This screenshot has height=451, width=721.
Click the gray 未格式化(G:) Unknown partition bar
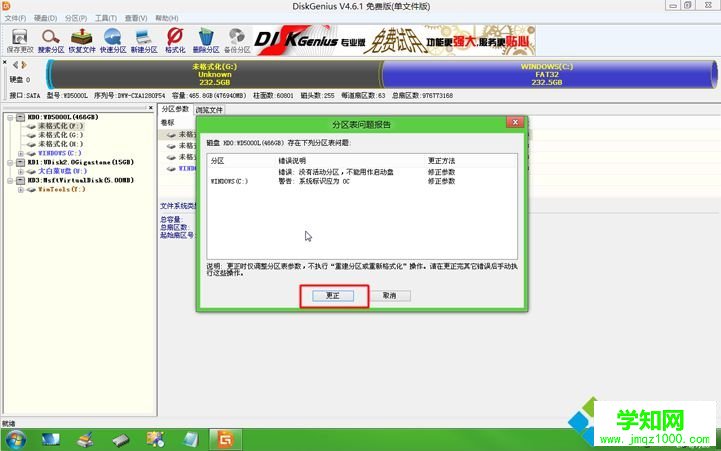click(215, 74)
